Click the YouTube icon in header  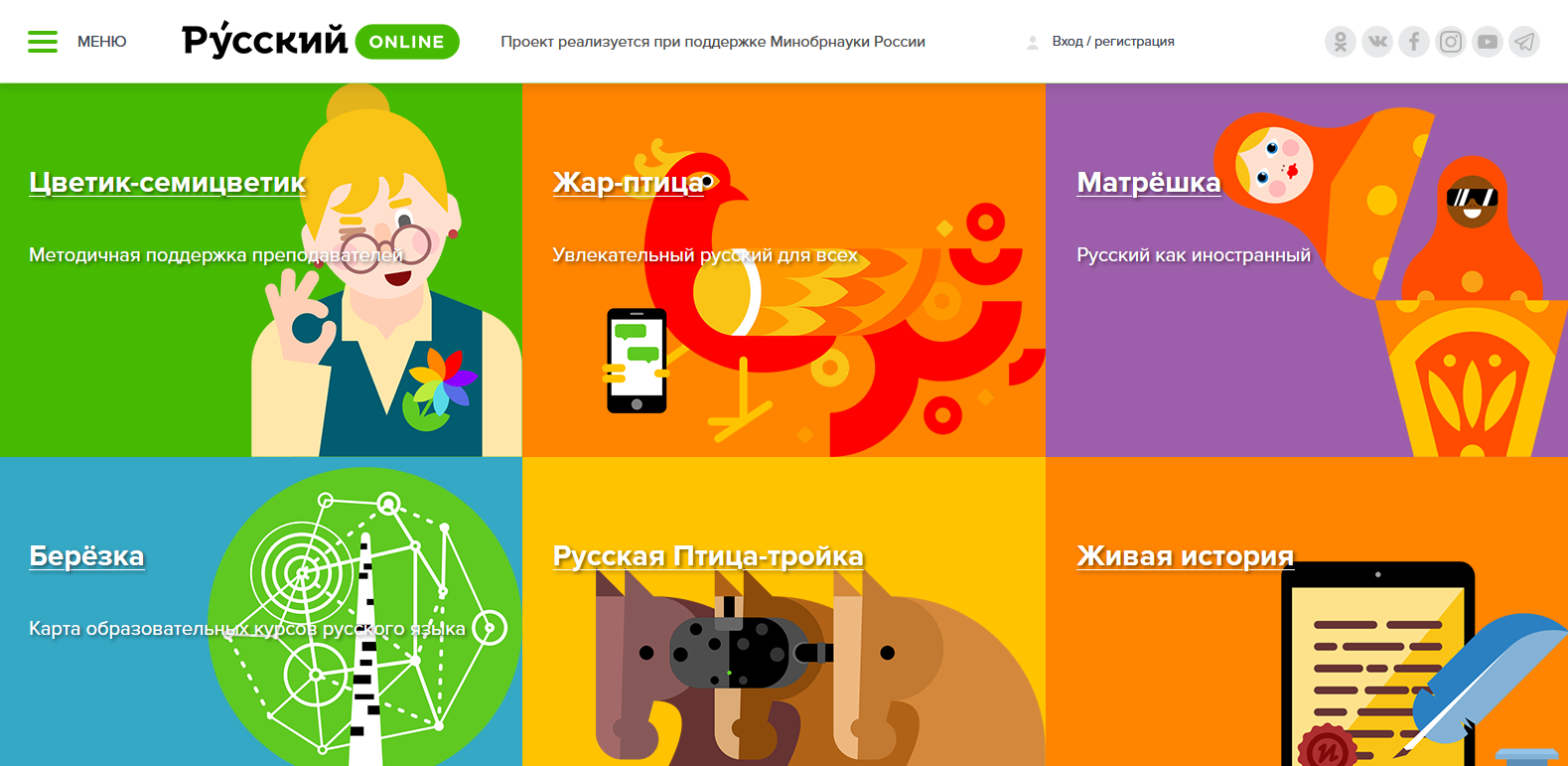(1488, 42)
